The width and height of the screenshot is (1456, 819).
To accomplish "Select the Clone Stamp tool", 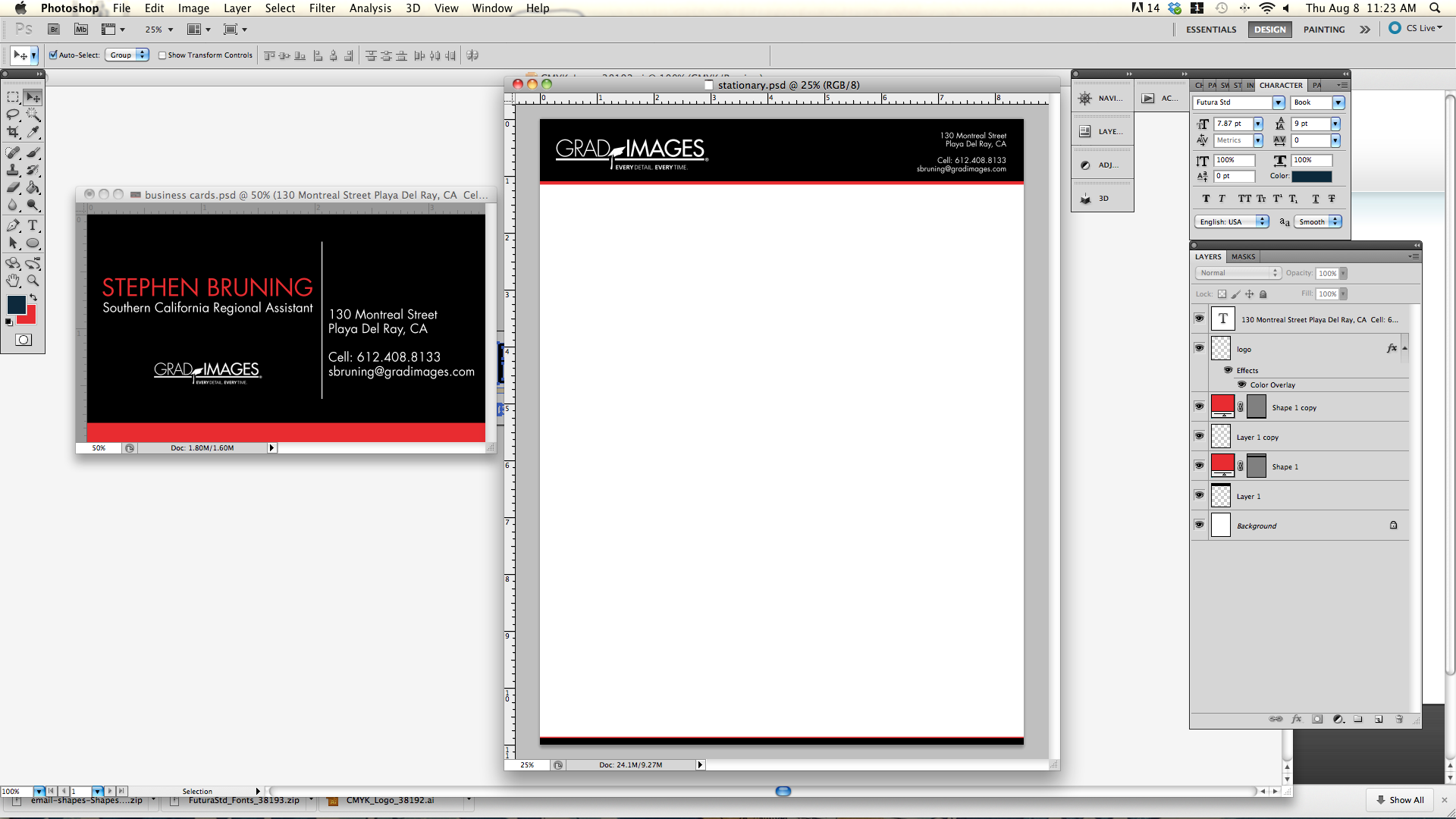I will [13, 170].
